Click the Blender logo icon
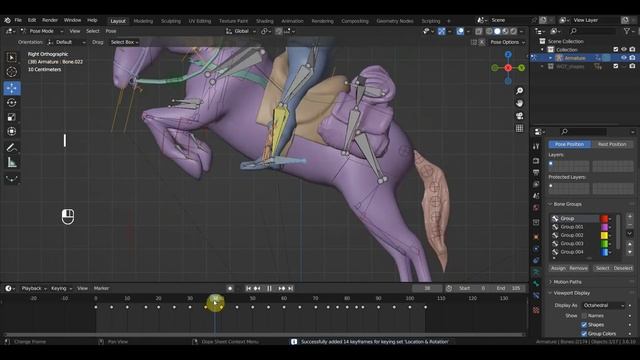 click(x=7, y=20)
